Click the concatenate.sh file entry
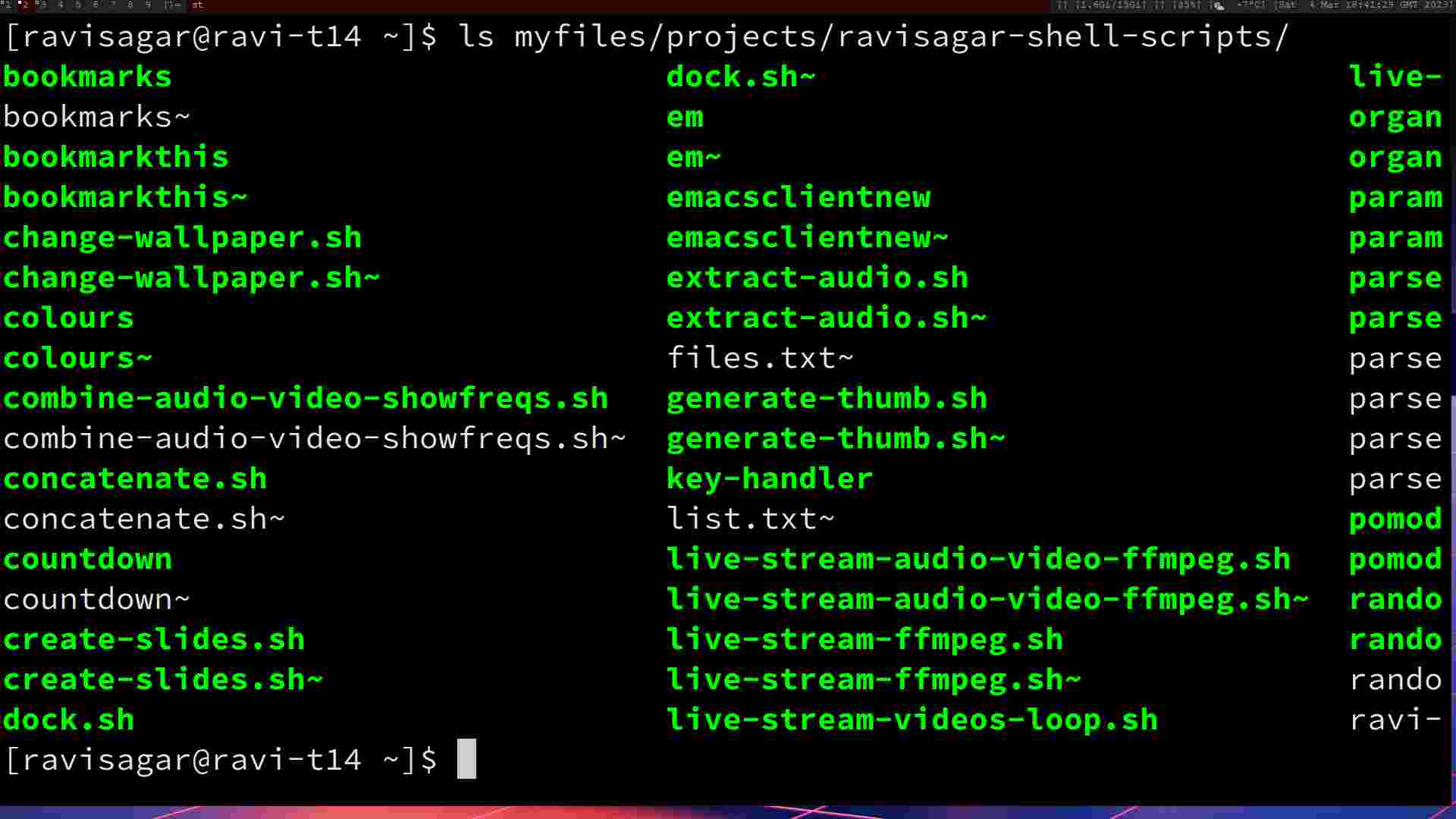Screen dimensions: 1456x819 [134, 478]
